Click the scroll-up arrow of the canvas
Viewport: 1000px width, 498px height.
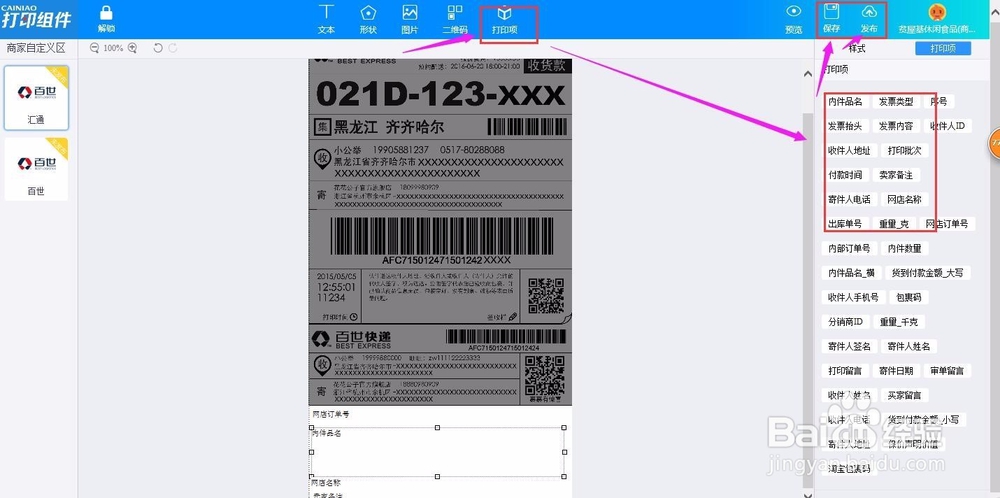pyautogui.click(x=808, y=73)
